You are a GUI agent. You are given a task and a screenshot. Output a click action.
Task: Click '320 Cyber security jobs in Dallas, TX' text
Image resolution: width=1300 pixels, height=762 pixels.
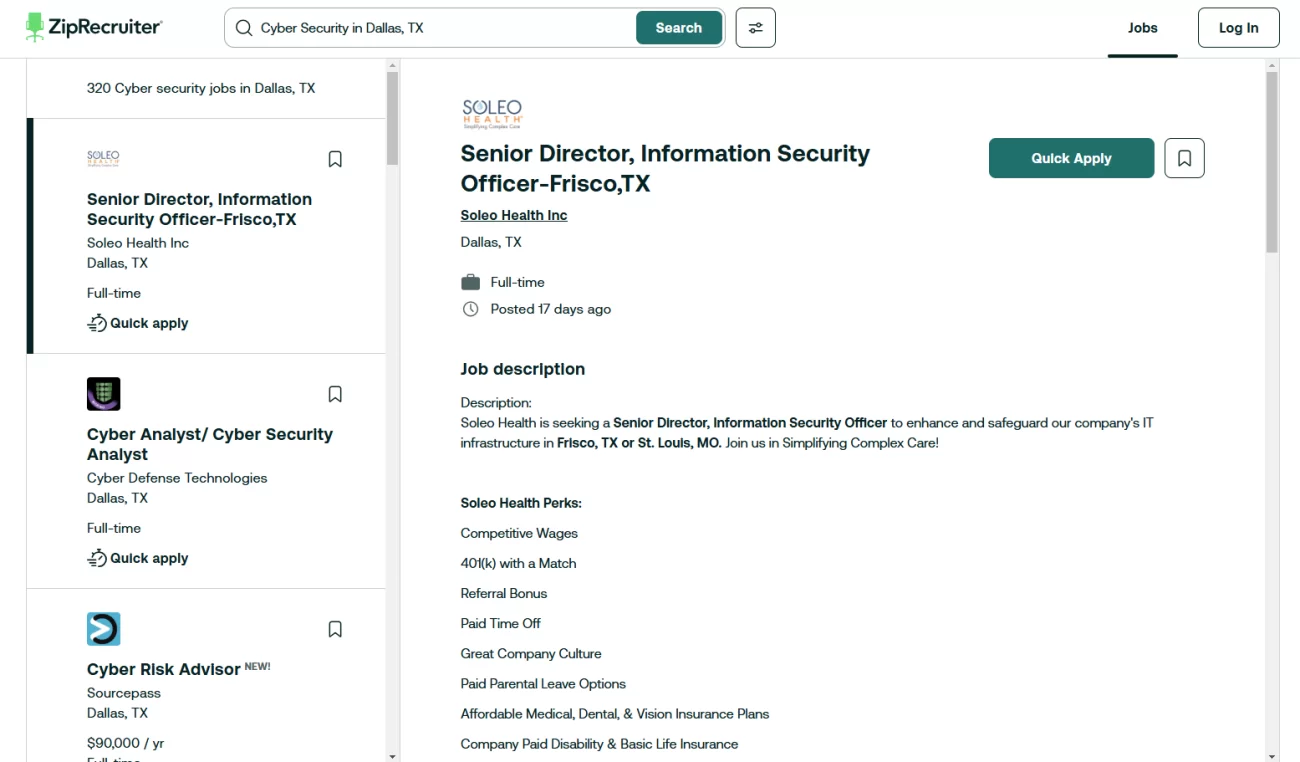(x=201, y=88)
